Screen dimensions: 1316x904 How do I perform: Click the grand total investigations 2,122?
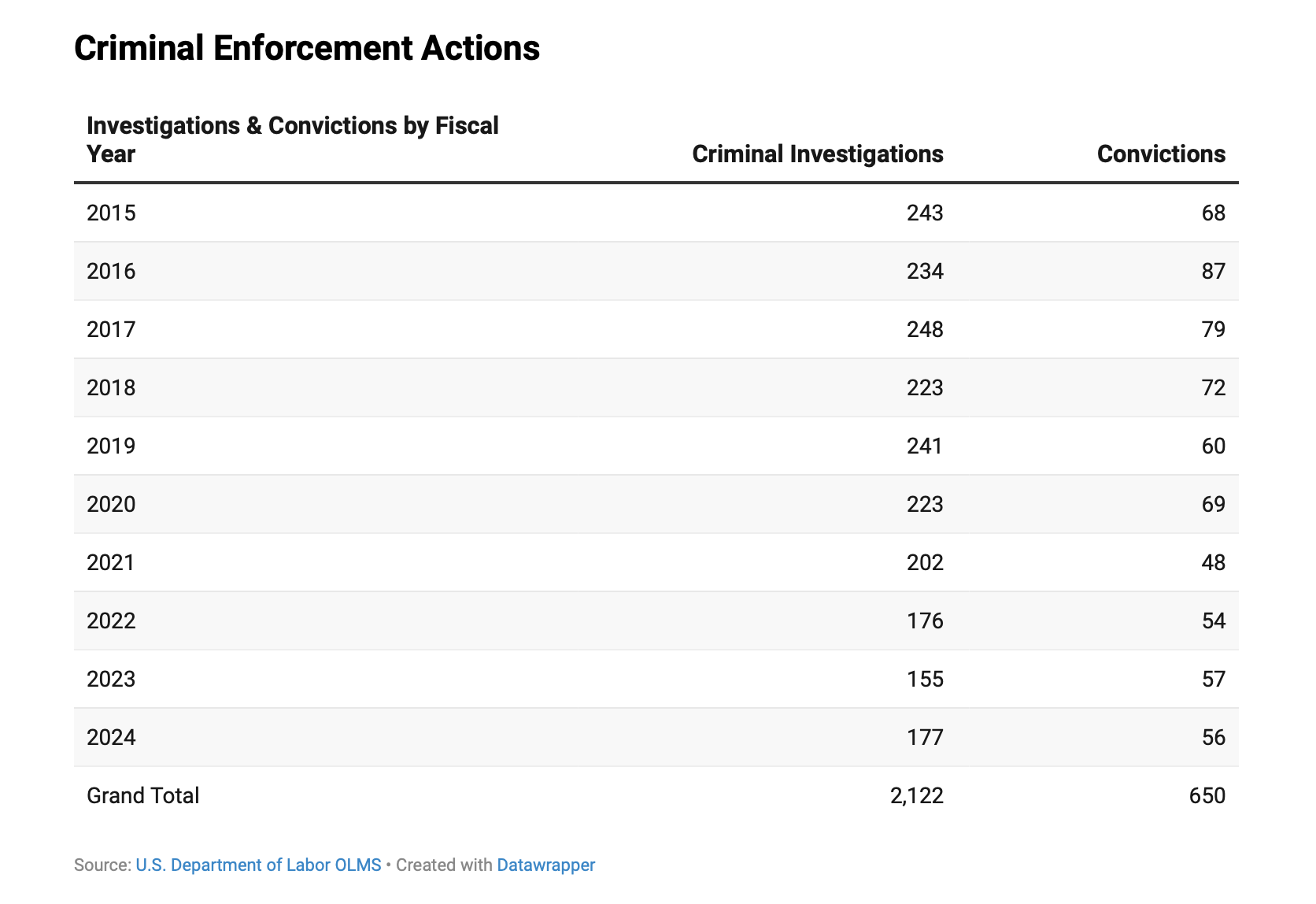coord(916,796)
